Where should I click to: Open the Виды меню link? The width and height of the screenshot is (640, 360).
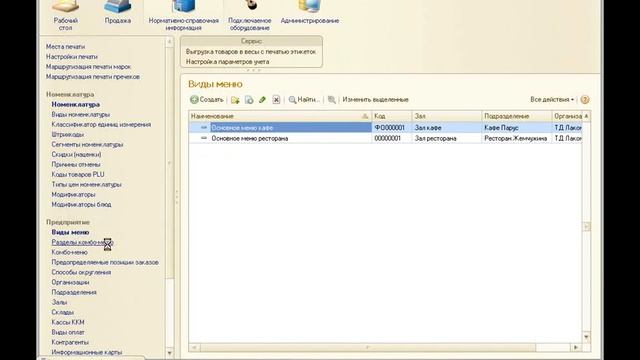70,232
